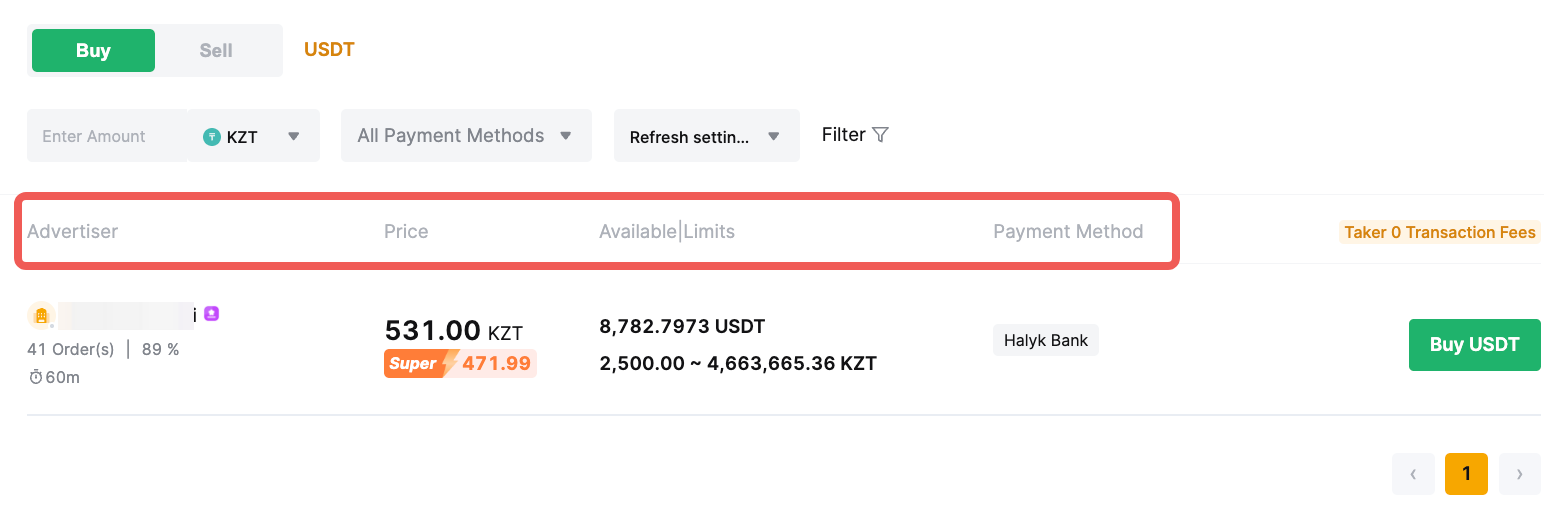Go to the next page arrow
The image size is (1544, 514).
click(1519, 474)
